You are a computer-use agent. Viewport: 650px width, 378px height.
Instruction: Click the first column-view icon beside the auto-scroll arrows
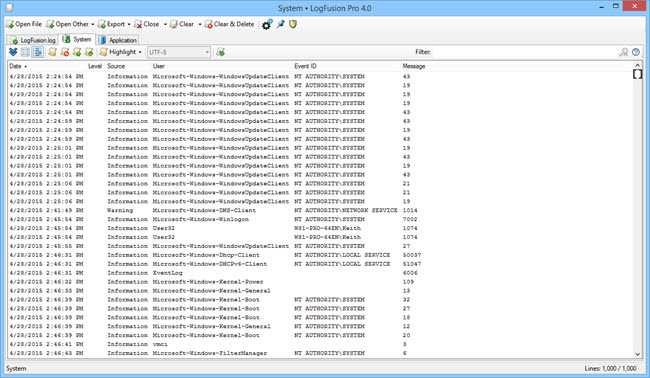pyautogui.click(x=25, y=52)
